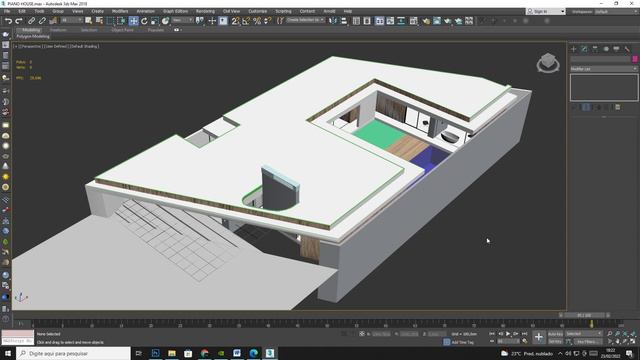The width and height of the screenshot is (640, 360).
Task: Click the taskbar search box
Action: pos(73,353)
